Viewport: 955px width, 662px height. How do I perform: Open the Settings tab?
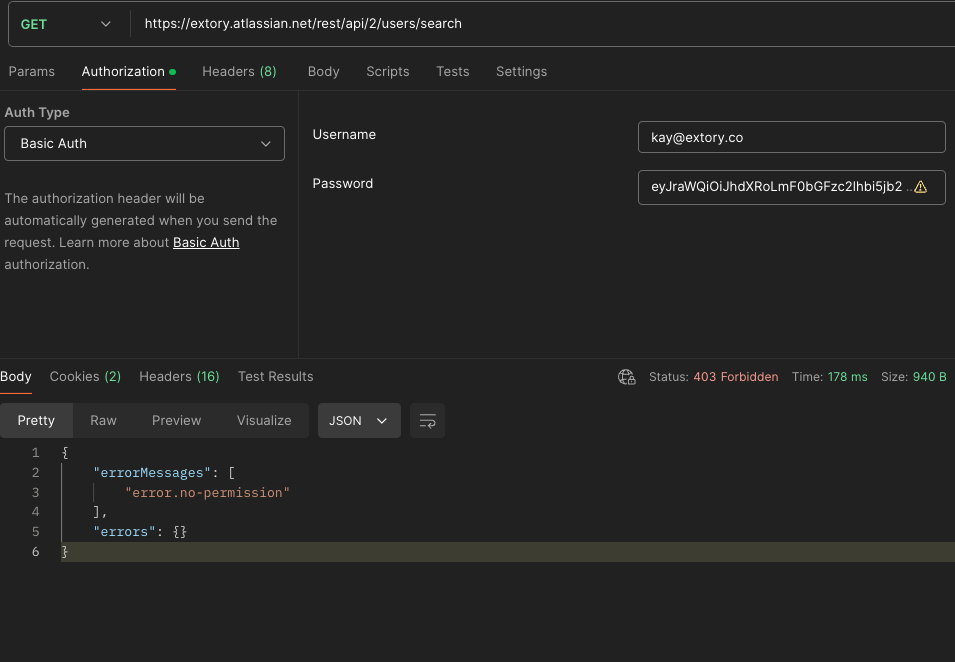tap(521, 72)
